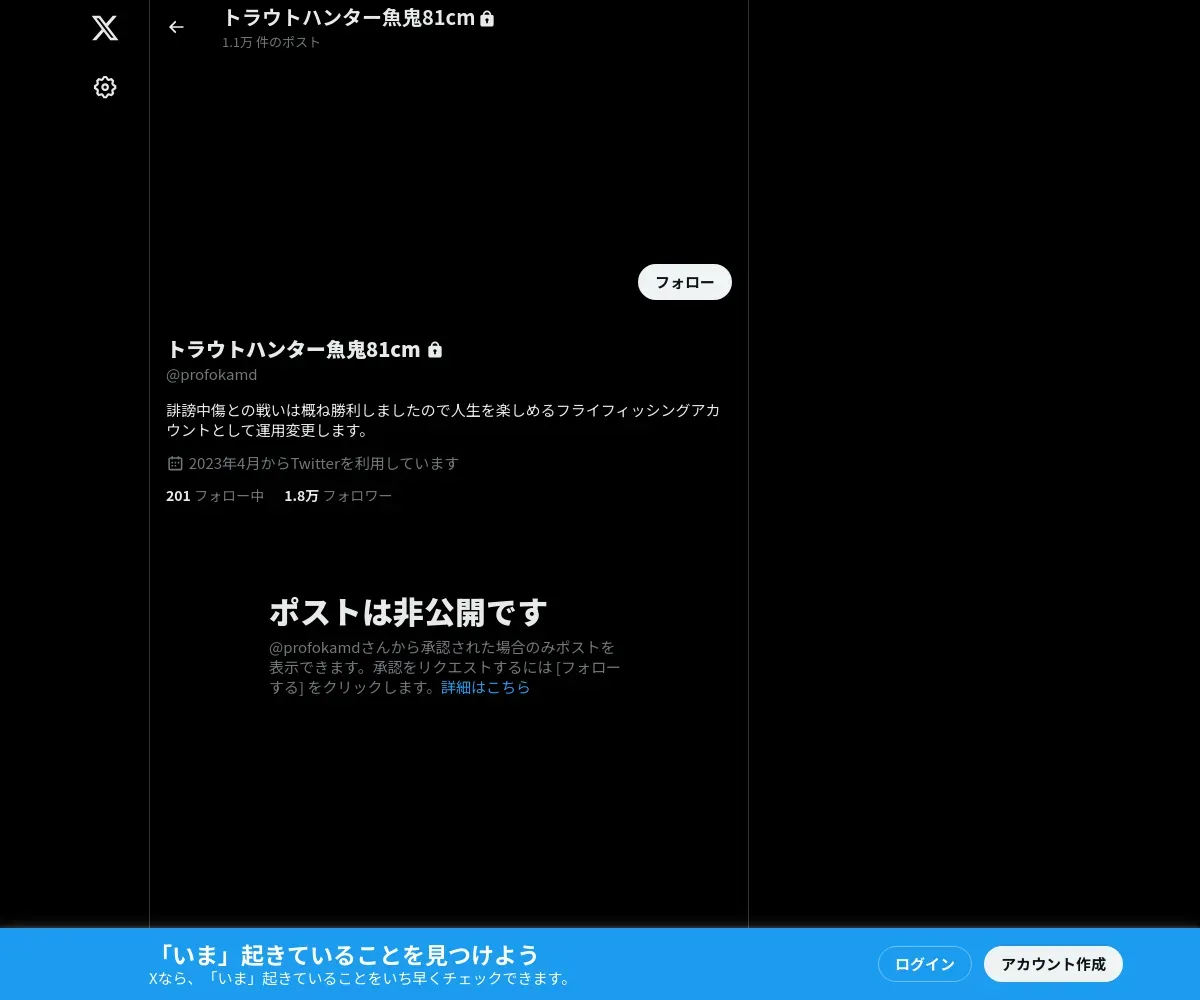Click the ログイン button
Image resolution: width=1200 pixels, height=1000 pixels.
[x=925, y=964]
